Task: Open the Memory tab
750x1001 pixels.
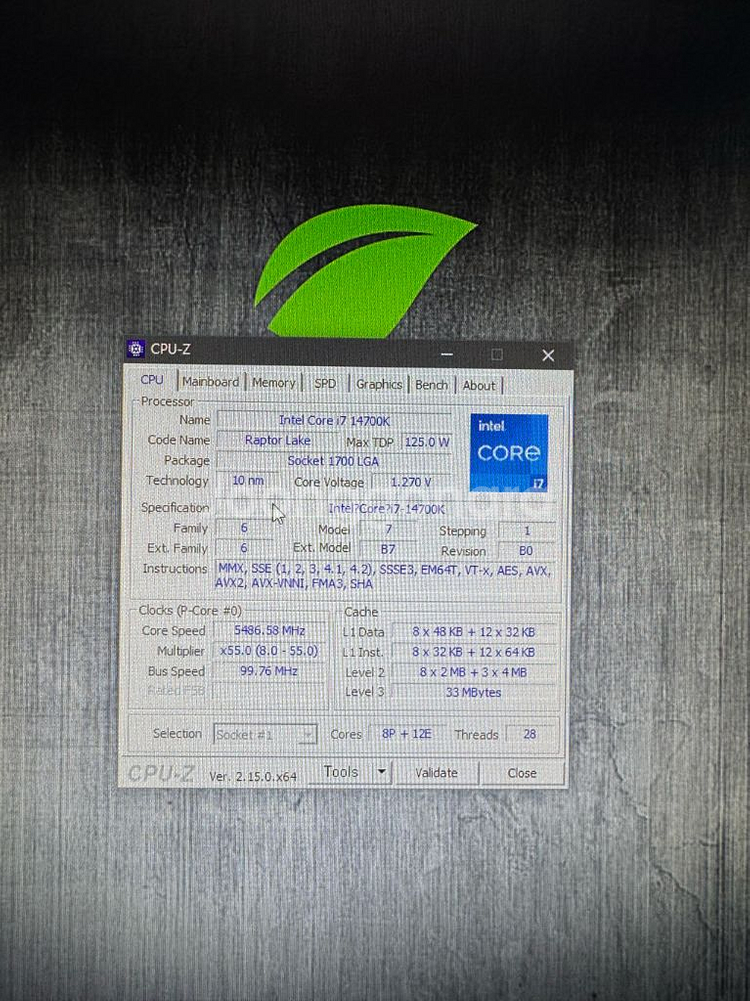Action: pos(273,383)
